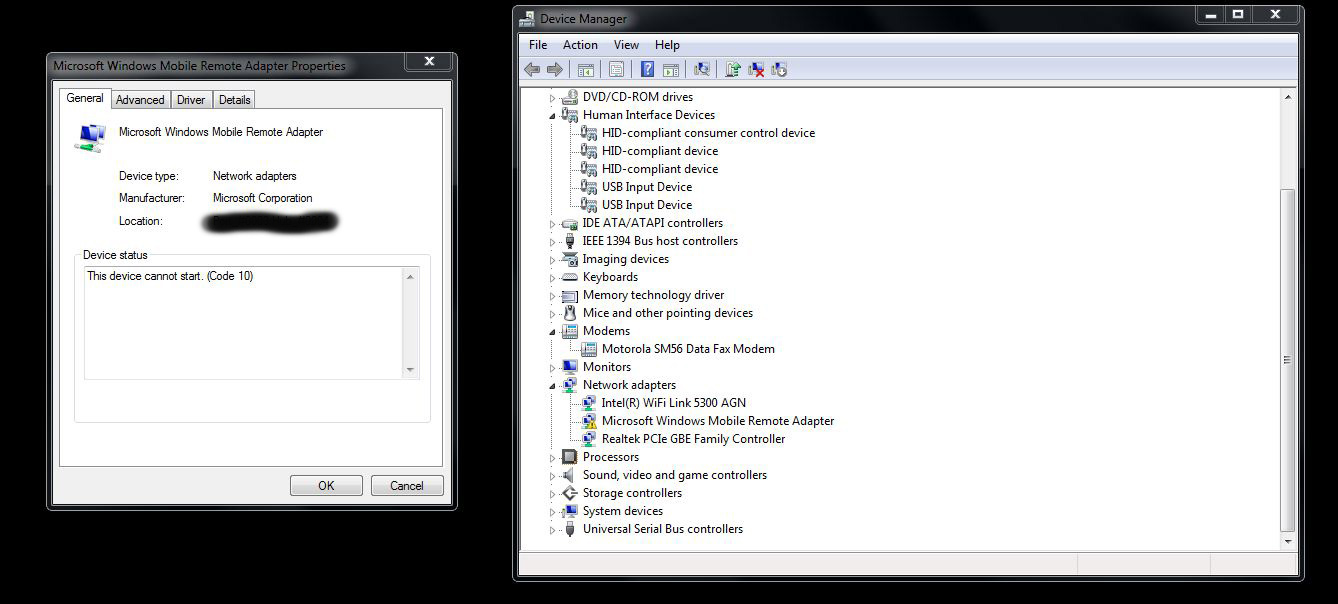The width and height of the screenshot is (1338, 604).
Task: Switch to the Advanced tab in Properties
Action: pyautogui.click(x=140, y=100)
